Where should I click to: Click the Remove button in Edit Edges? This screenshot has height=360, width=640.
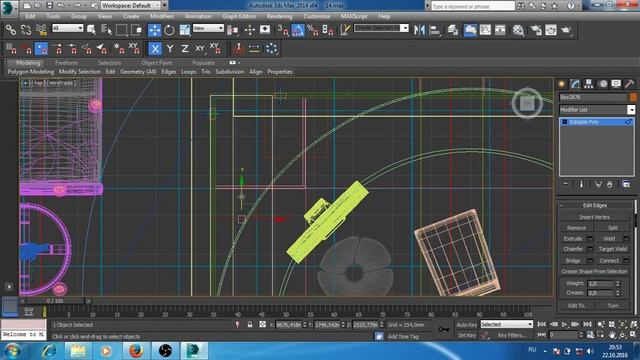(576, 228)
